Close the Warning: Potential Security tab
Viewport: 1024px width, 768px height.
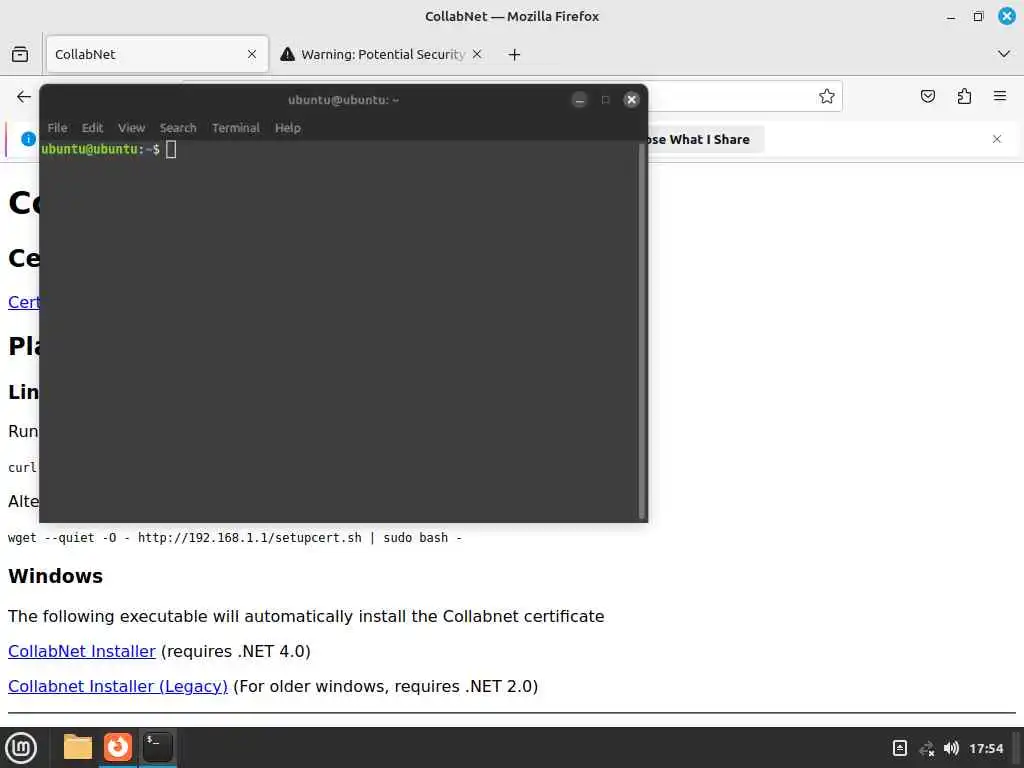pos(477,54)
